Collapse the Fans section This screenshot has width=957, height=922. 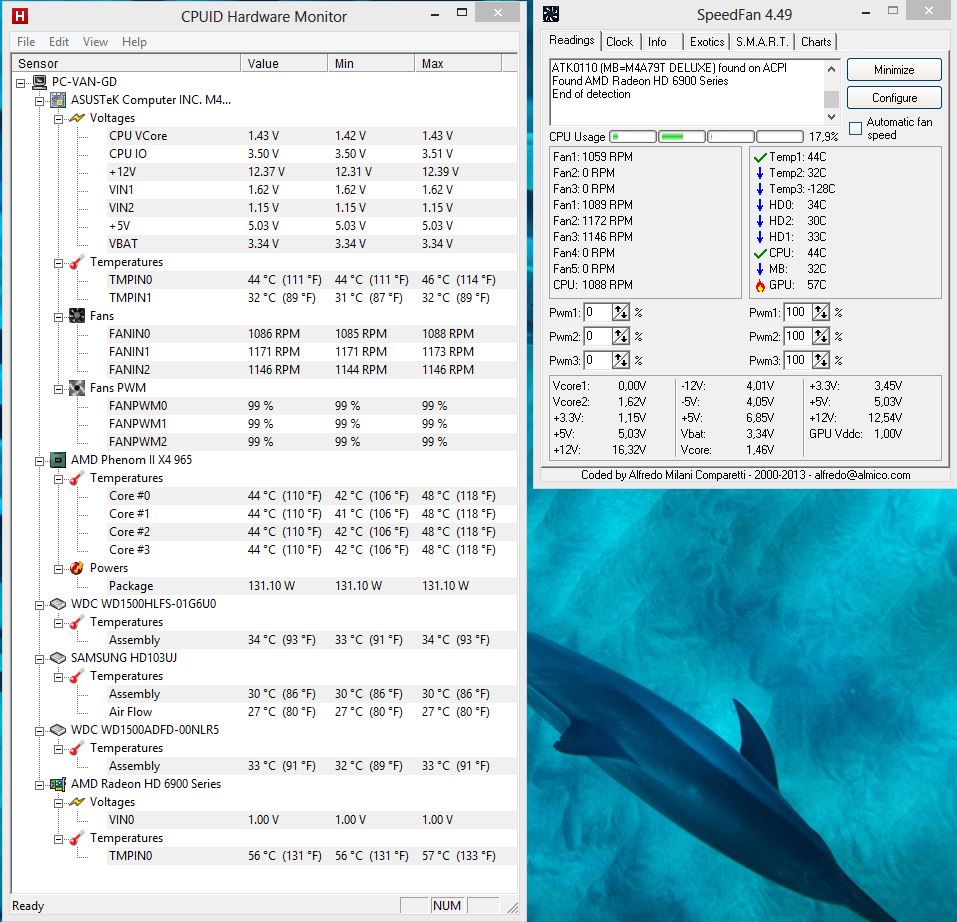coord(59,317)
